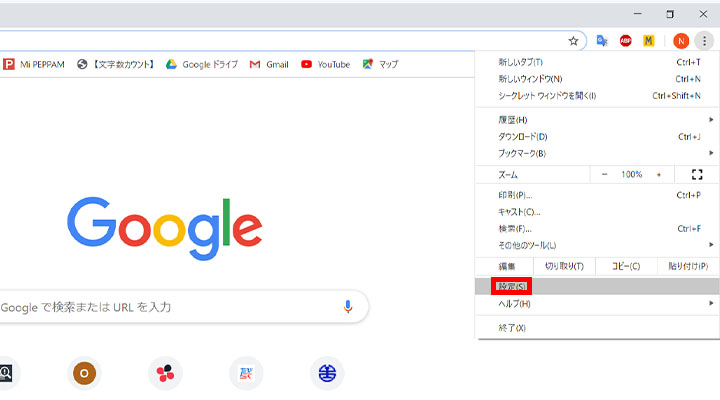720x400 pixels.
Task: Open ダウンロード(D) from the menu
Action: (x=597, y=136)
